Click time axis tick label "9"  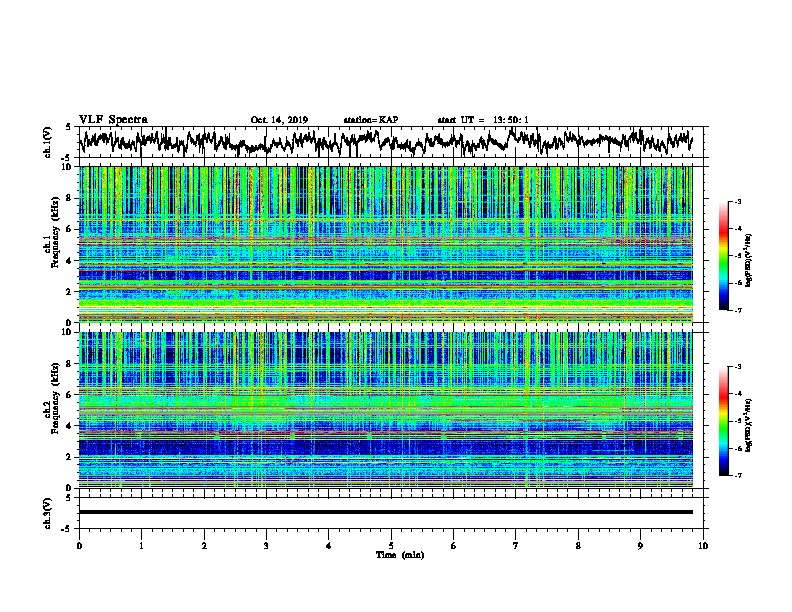point(640,546)
